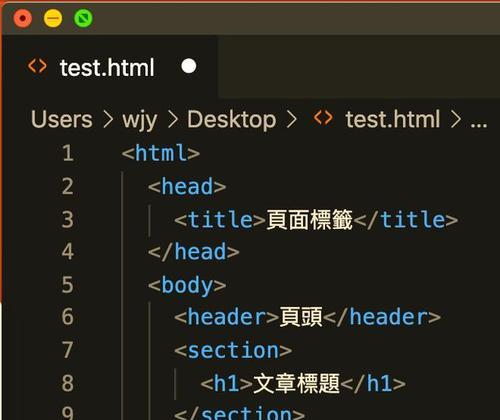
Task: Open the wjy breadcrumb folder
Action: [x=140, y=120]
